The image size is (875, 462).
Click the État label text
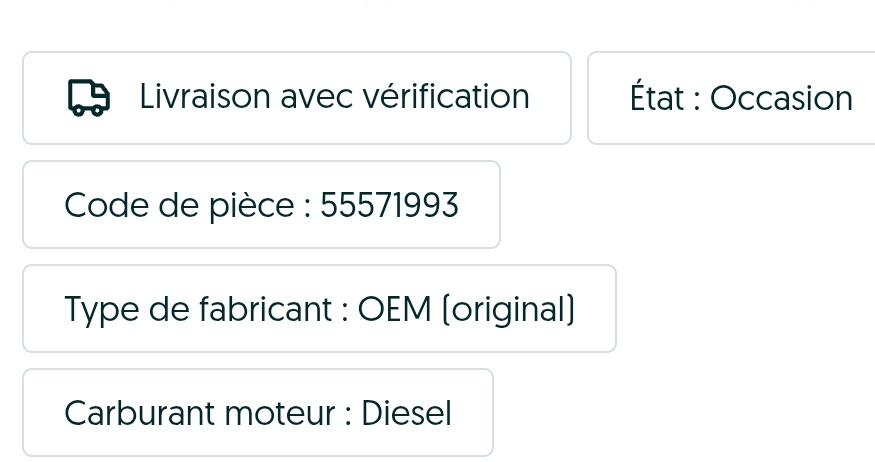(x=657, y=96)
